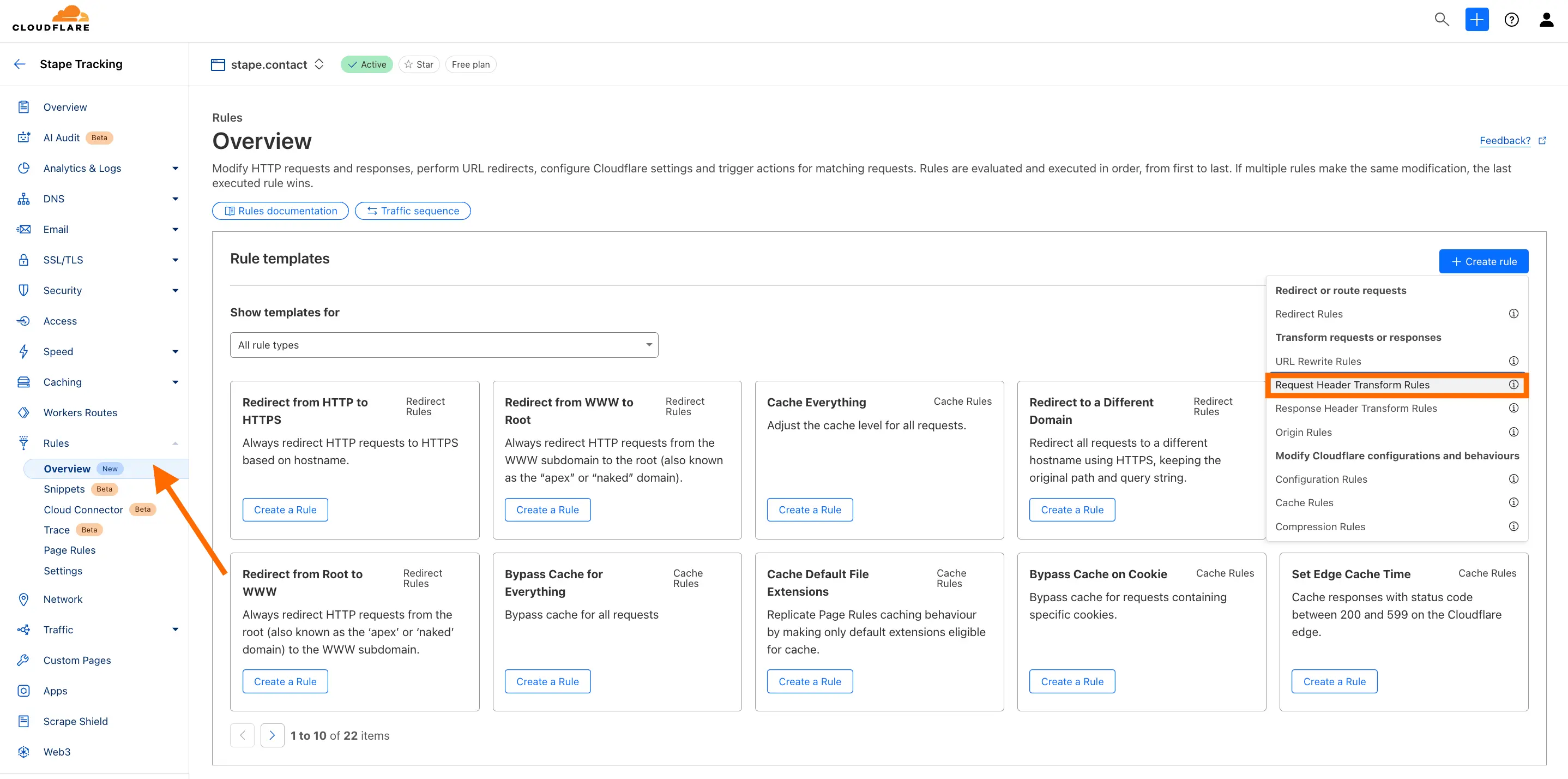Open the Feedback link
The height and width of the screenshot is (779, 1568).
[1505, 141]
